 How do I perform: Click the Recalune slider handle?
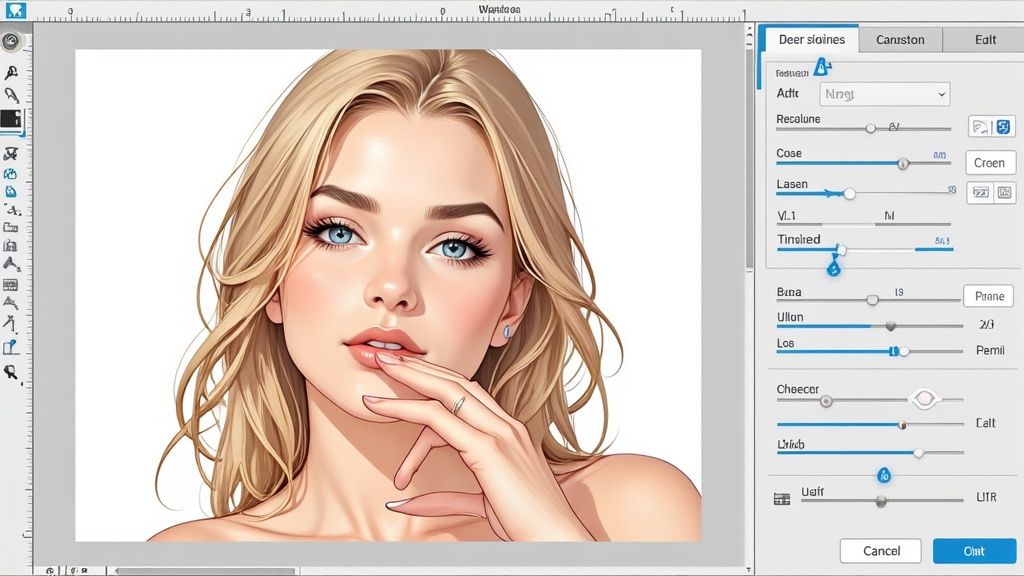pyautogui.click(x=871, y=129)
